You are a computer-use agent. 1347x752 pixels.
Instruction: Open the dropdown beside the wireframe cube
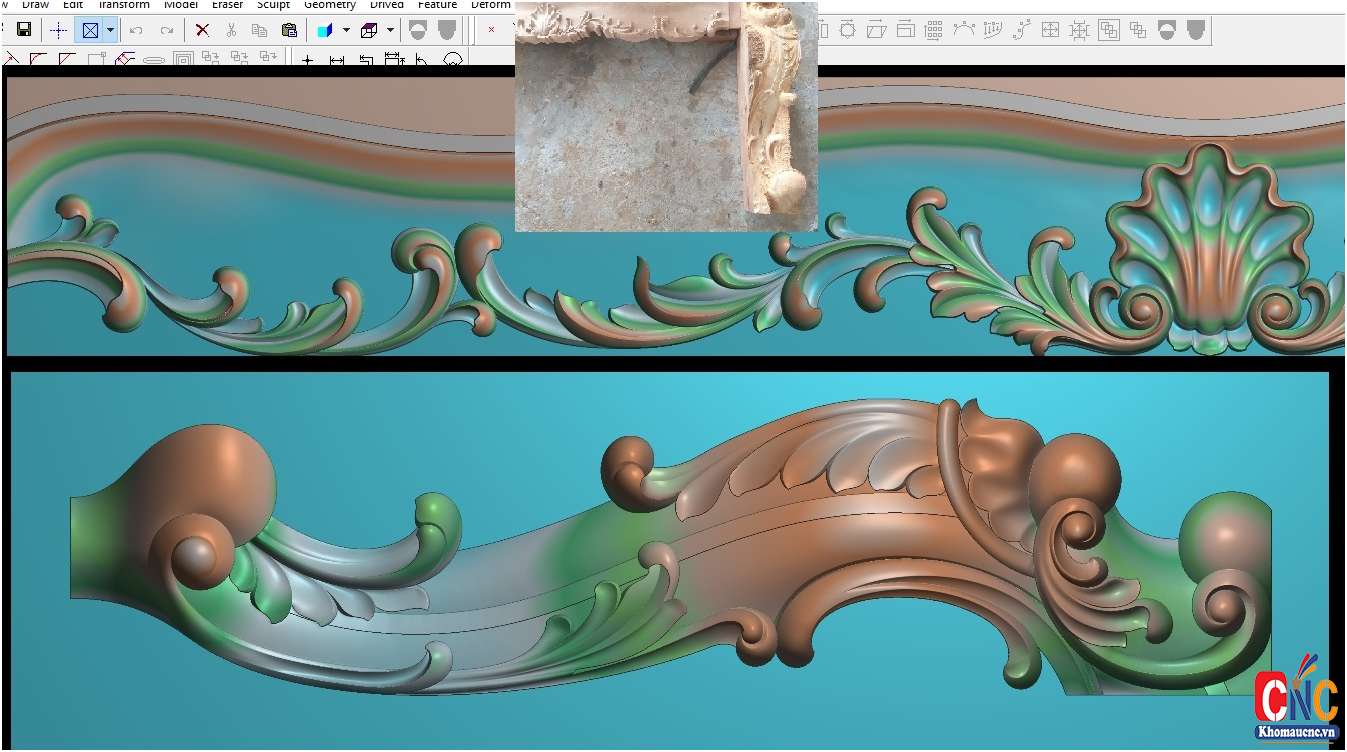[390, 30]
